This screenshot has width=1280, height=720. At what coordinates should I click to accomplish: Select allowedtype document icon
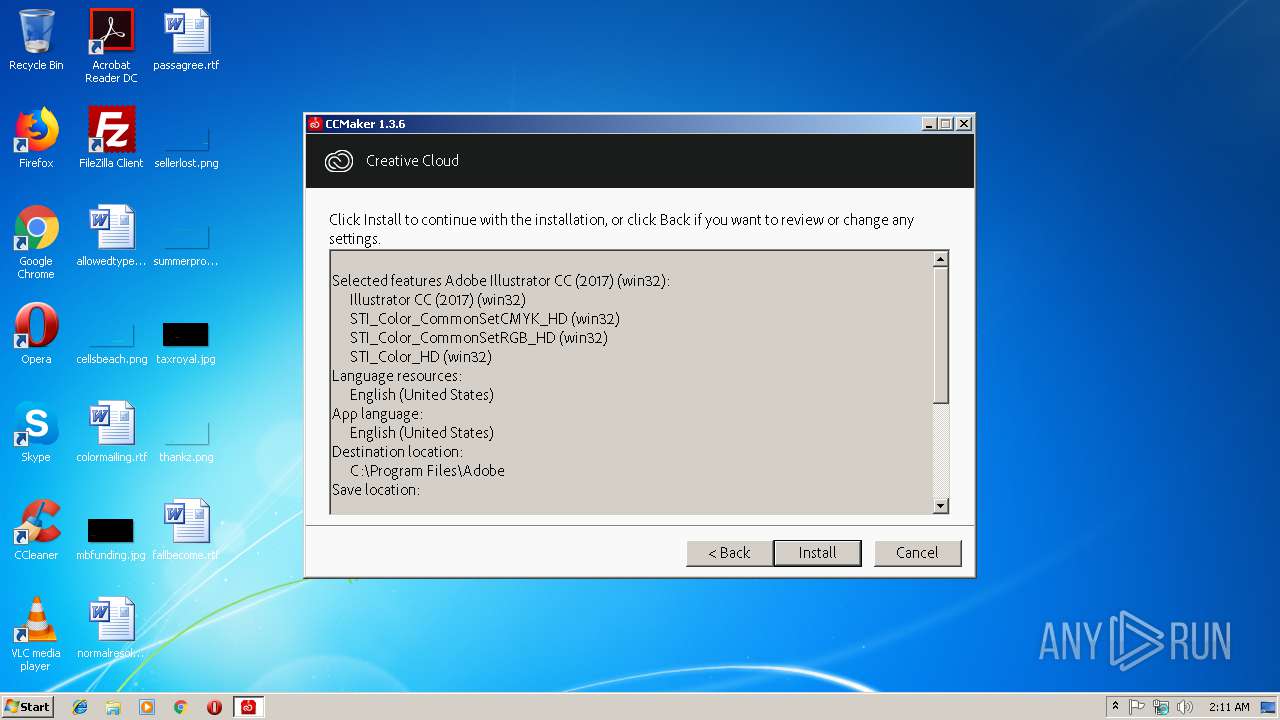pyautogui.click(x=111, y=236)
